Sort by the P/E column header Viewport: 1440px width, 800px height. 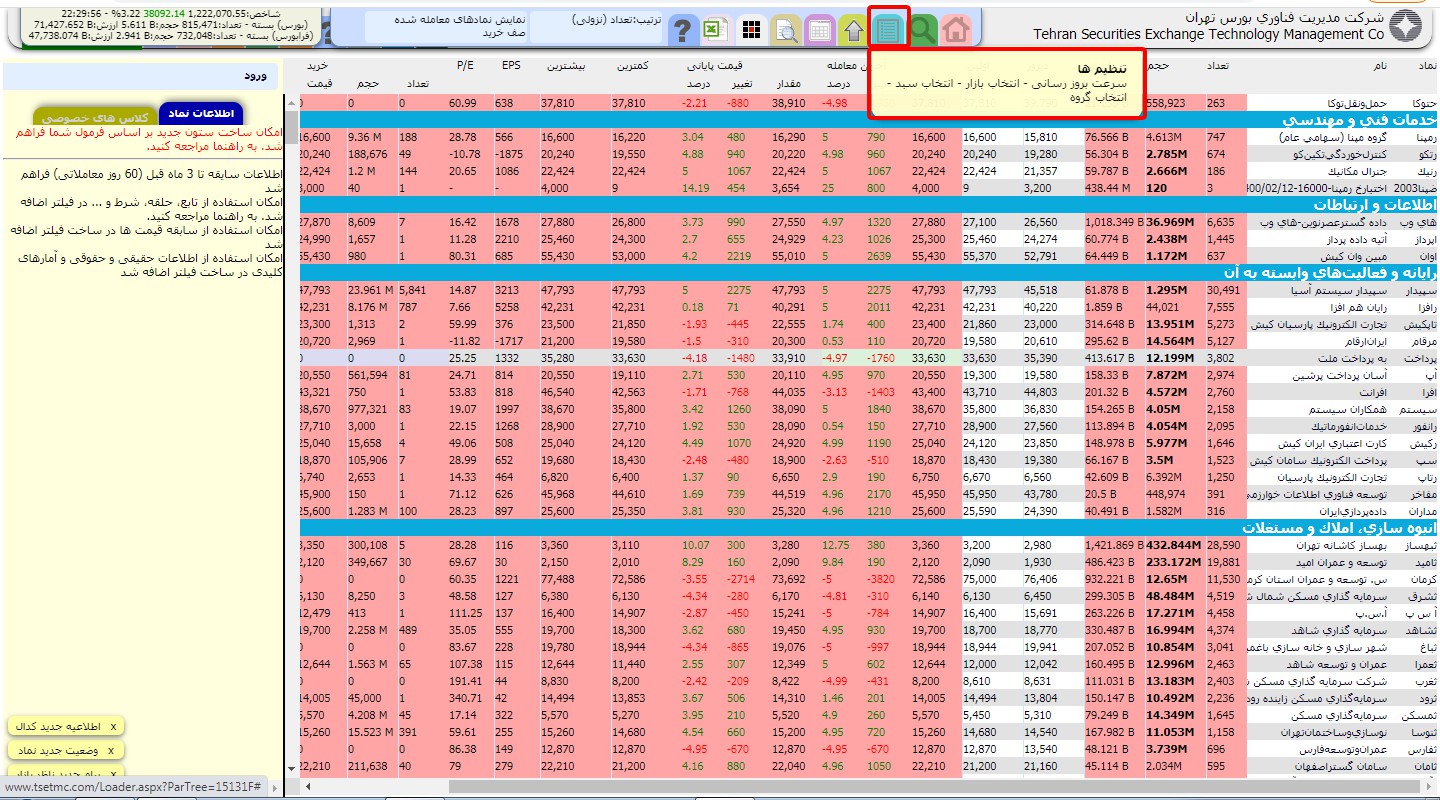[465, 66]
